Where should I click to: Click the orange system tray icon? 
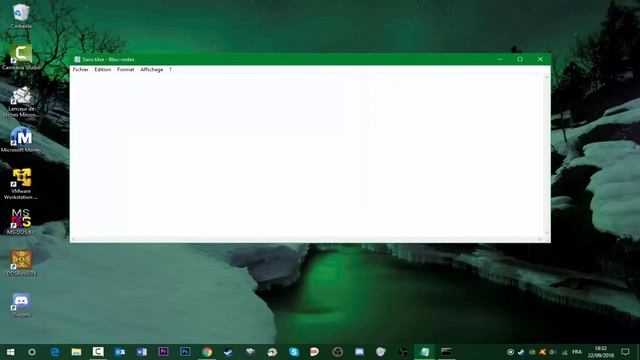pos(542,352)
